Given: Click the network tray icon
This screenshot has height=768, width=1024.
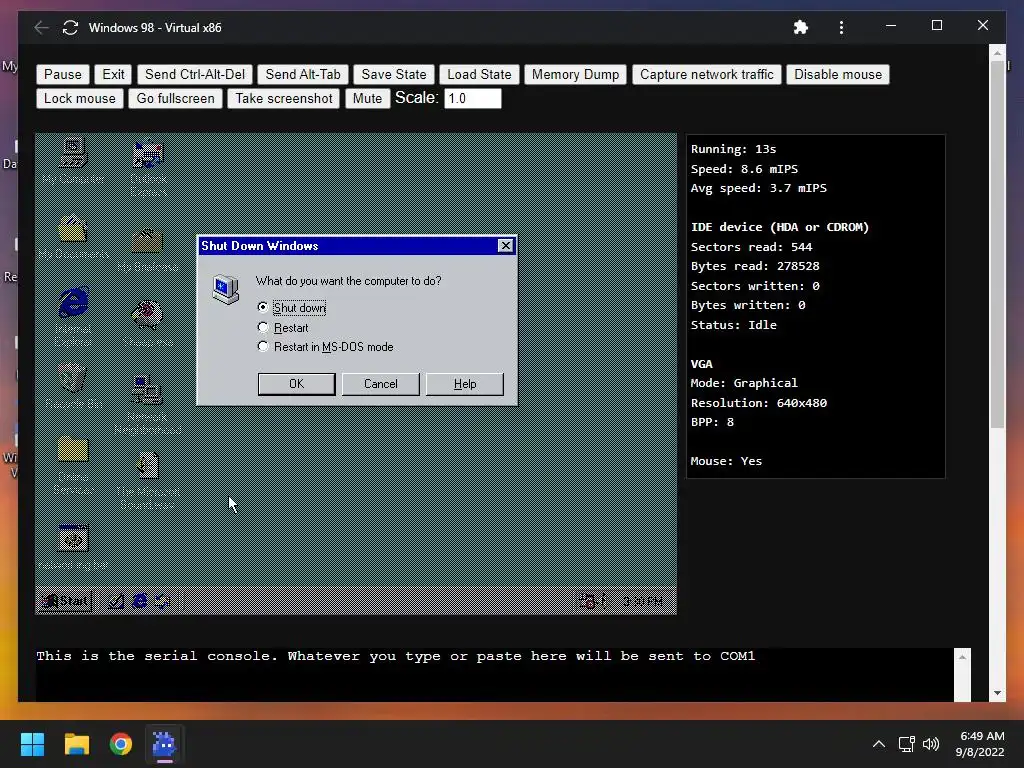Looking at the screenshot, I should point(906,744).
